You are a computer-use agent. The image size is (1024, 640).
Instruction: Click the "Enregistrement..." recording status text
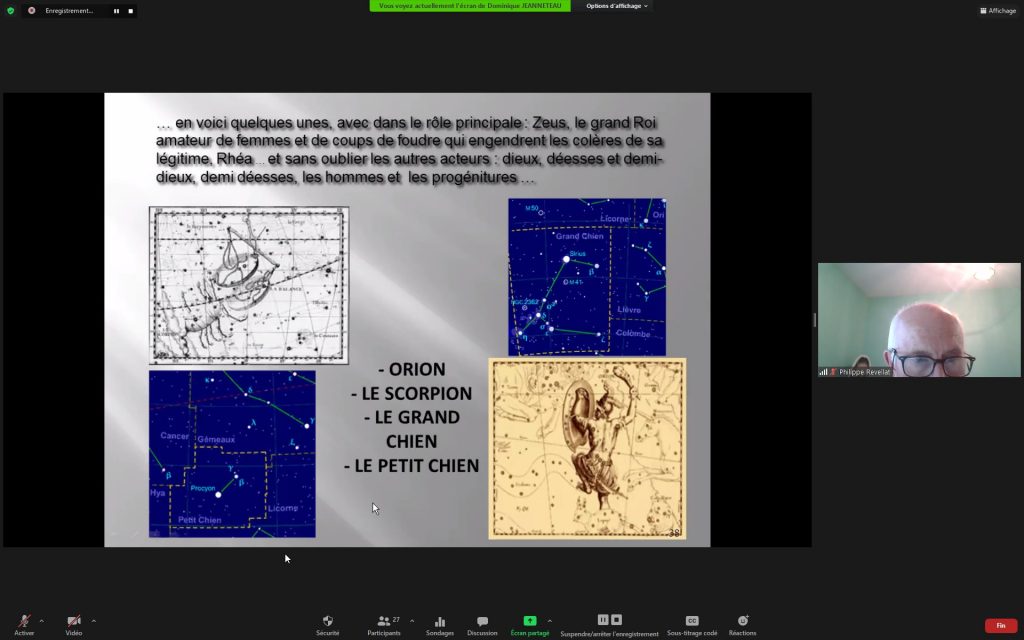[69, 11]
